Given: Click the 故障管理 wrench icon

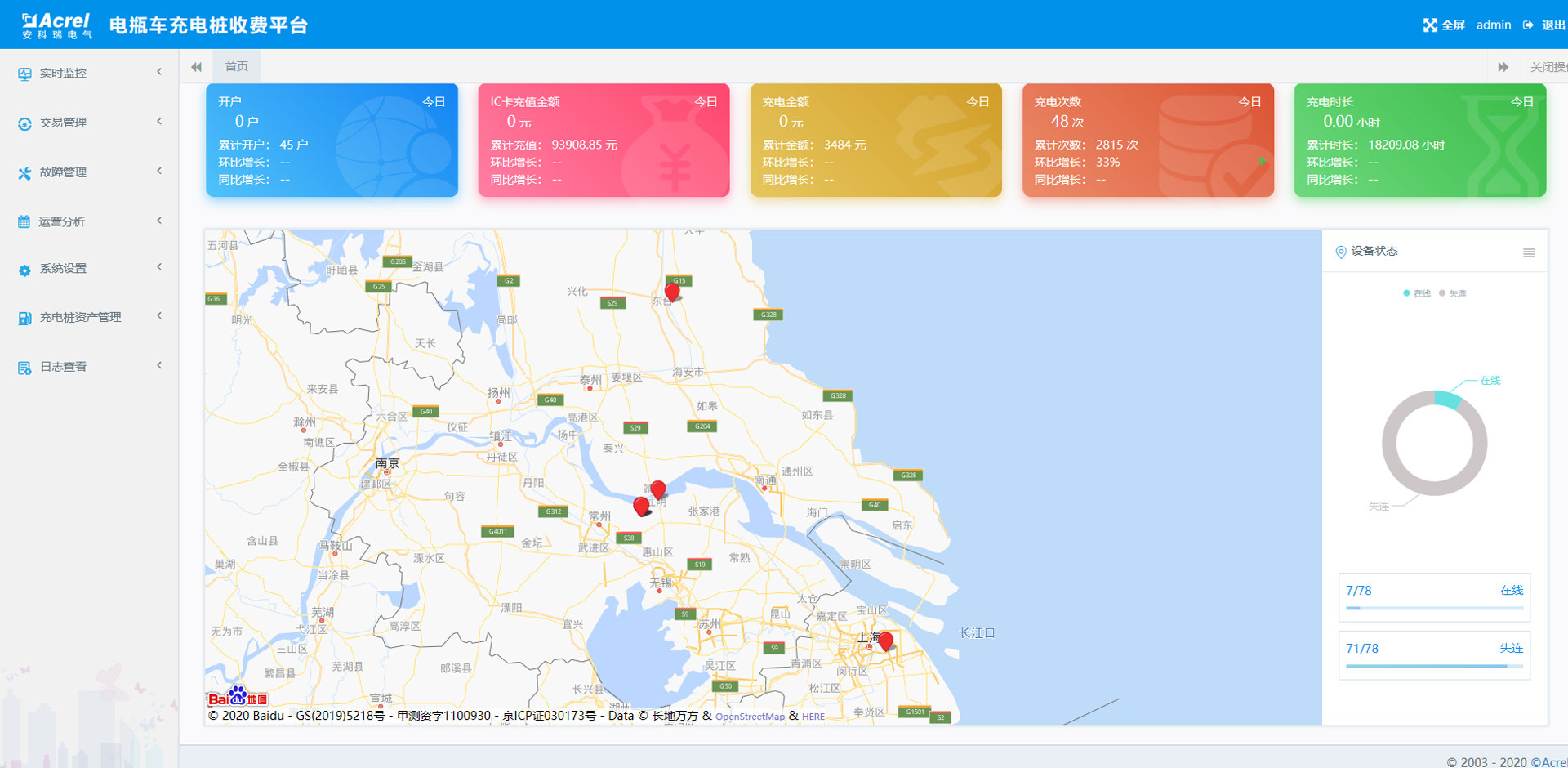Looking at the screenshot, I should [24, 173].
